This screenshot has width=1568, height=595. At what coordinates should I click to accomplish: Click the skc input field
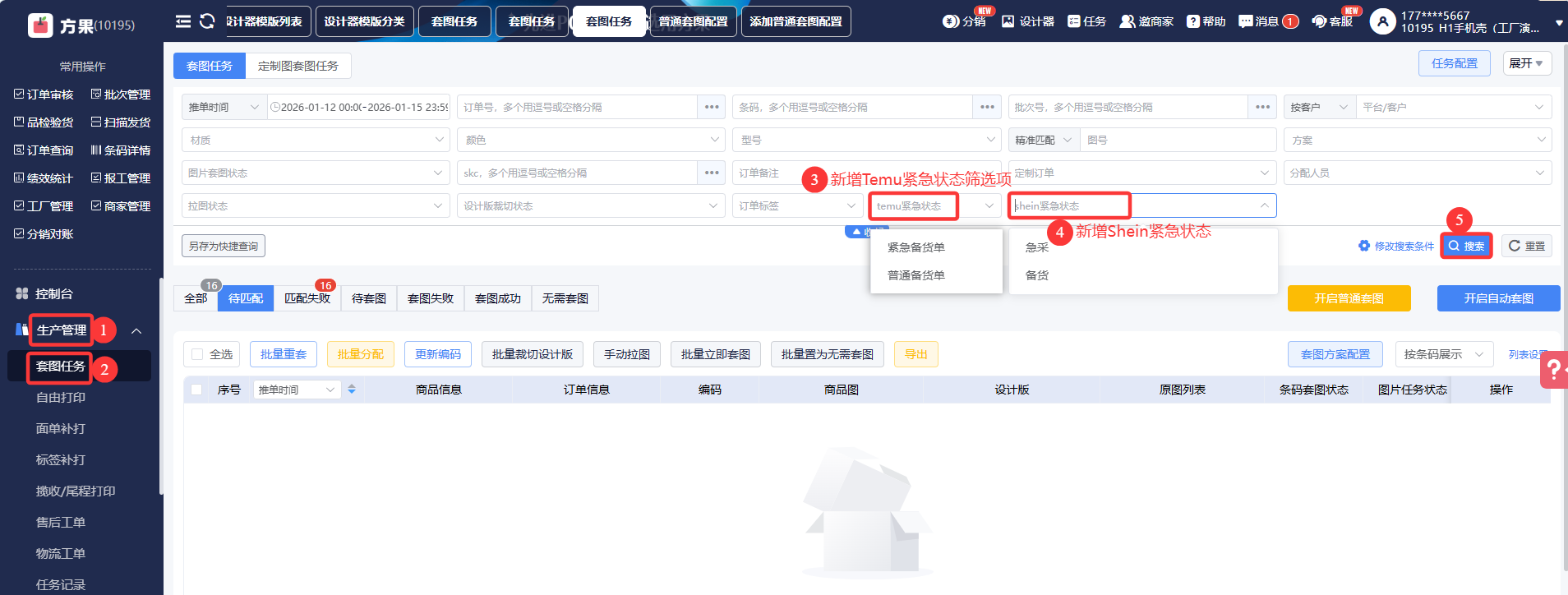pos(578,173)
